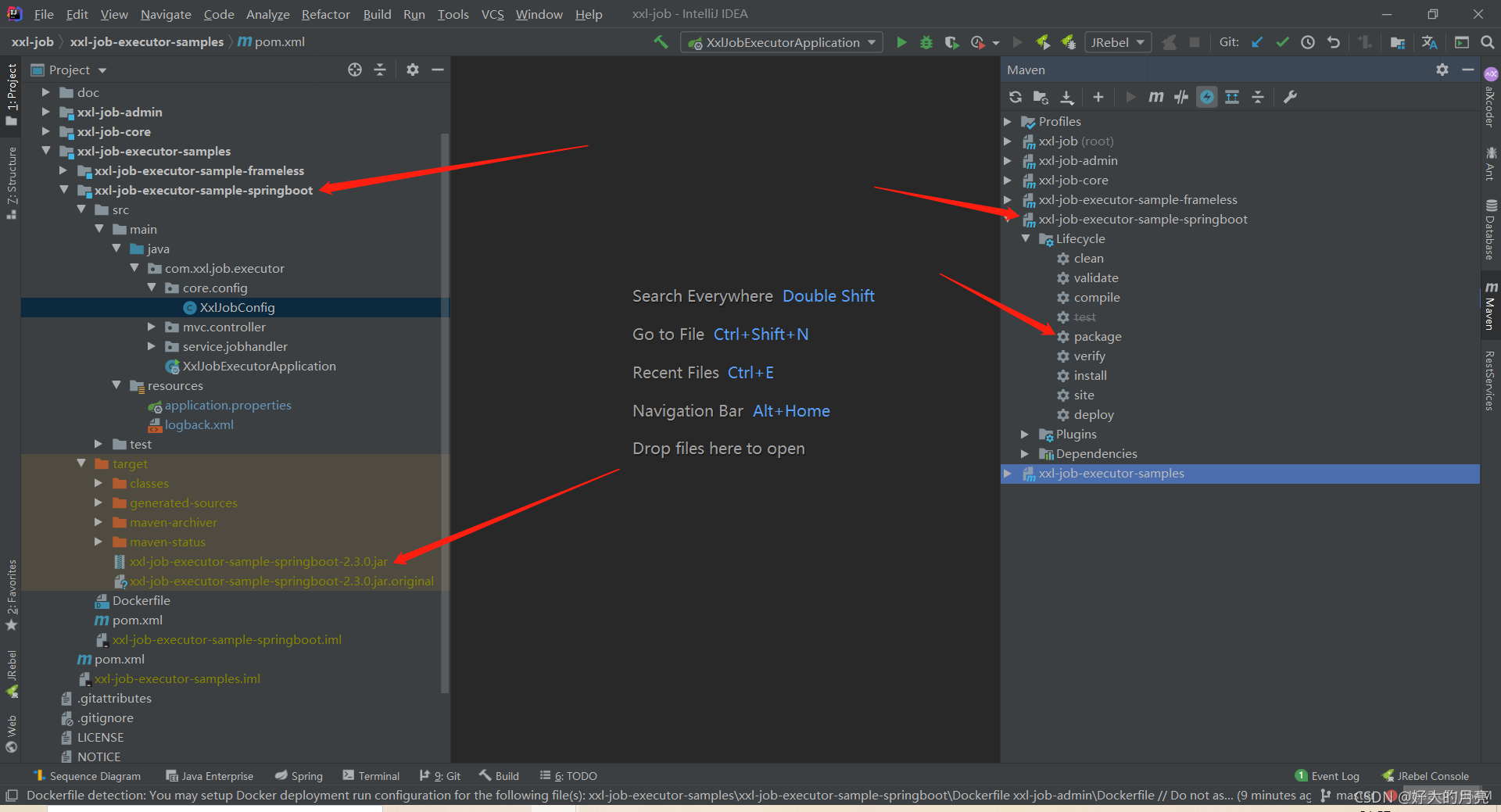Open the File menu
Image resolution: width=1501 pixels, height=812 pixels.
[44, 14]
